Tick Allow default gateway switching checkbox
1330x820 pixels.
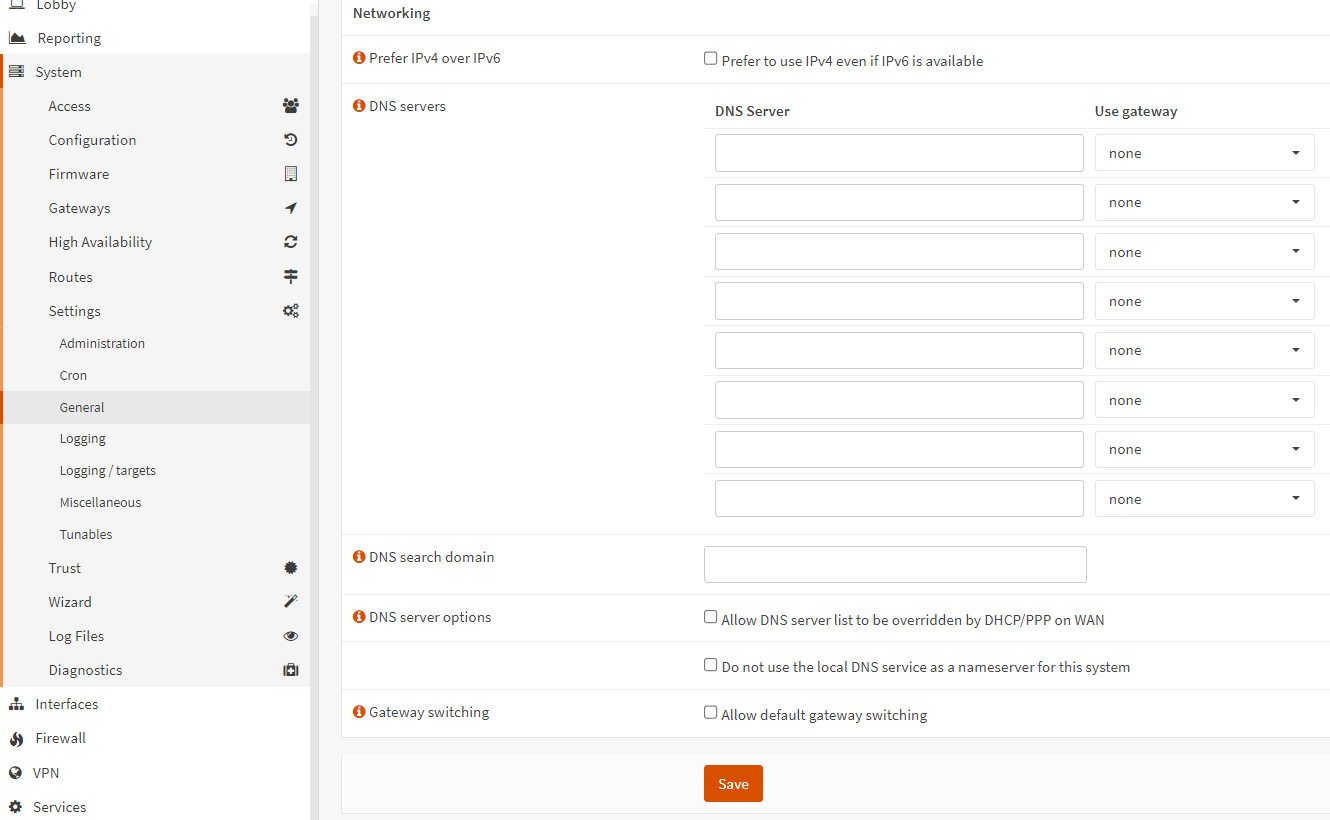(711, 713)
